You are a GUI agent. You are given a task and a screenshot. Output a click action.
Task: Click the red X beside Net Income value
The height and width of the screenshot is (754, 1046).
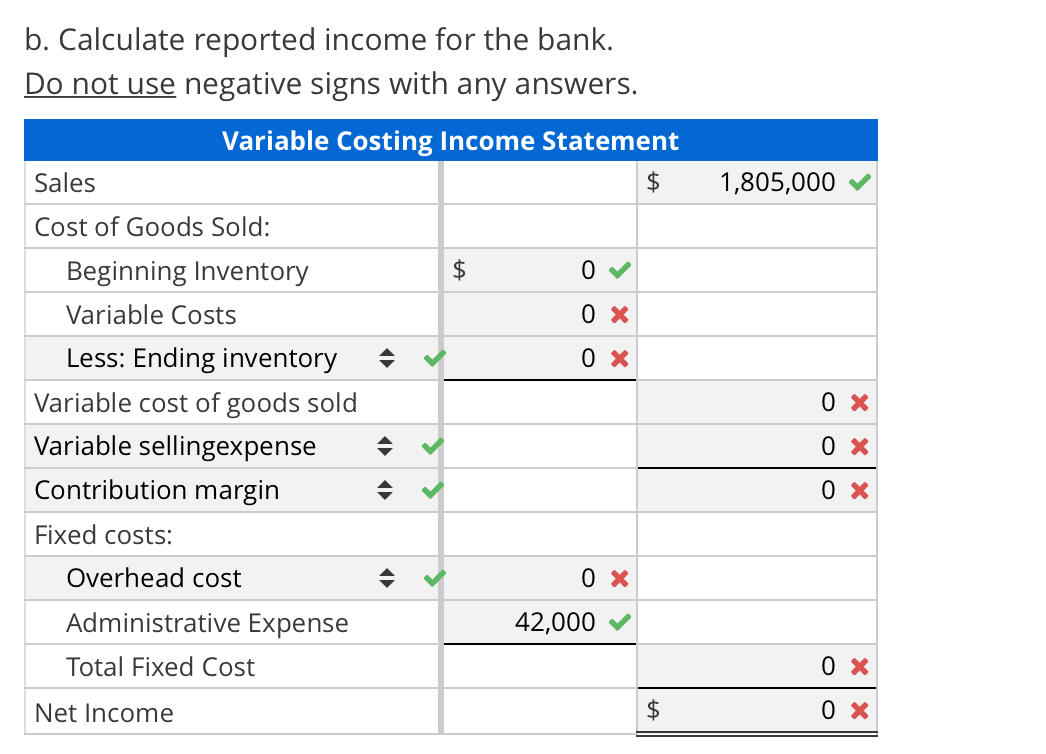(860, 711)
